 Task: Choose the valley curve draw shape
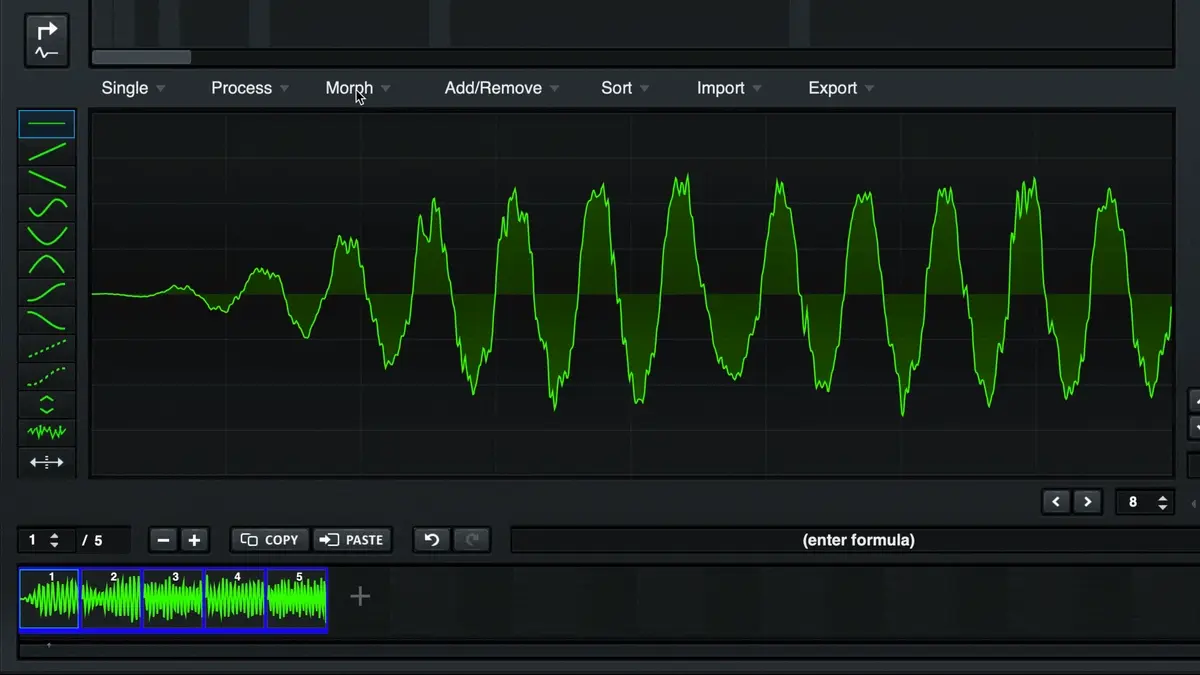point(47,236)
